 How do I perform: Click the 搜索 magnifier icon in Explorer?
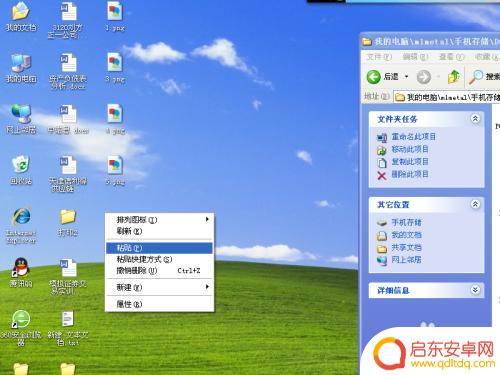point(476,77)
